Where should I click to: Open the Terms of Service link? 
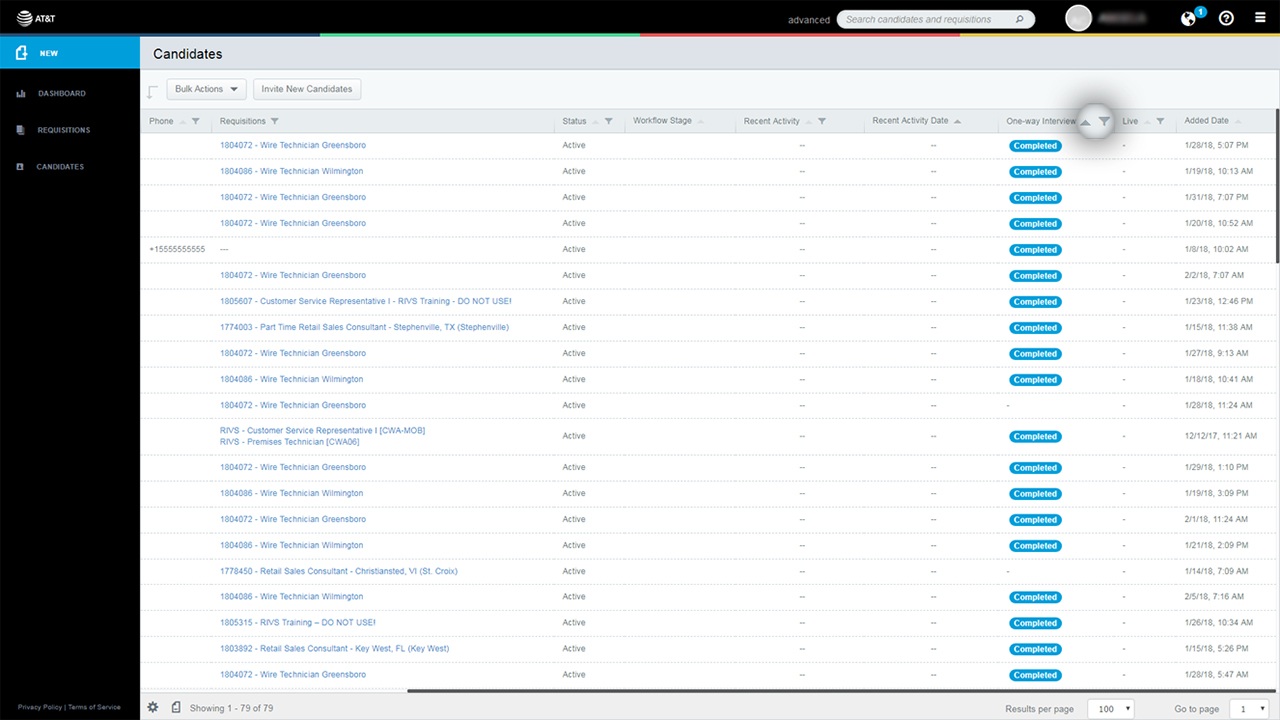[x=94, y=707]
